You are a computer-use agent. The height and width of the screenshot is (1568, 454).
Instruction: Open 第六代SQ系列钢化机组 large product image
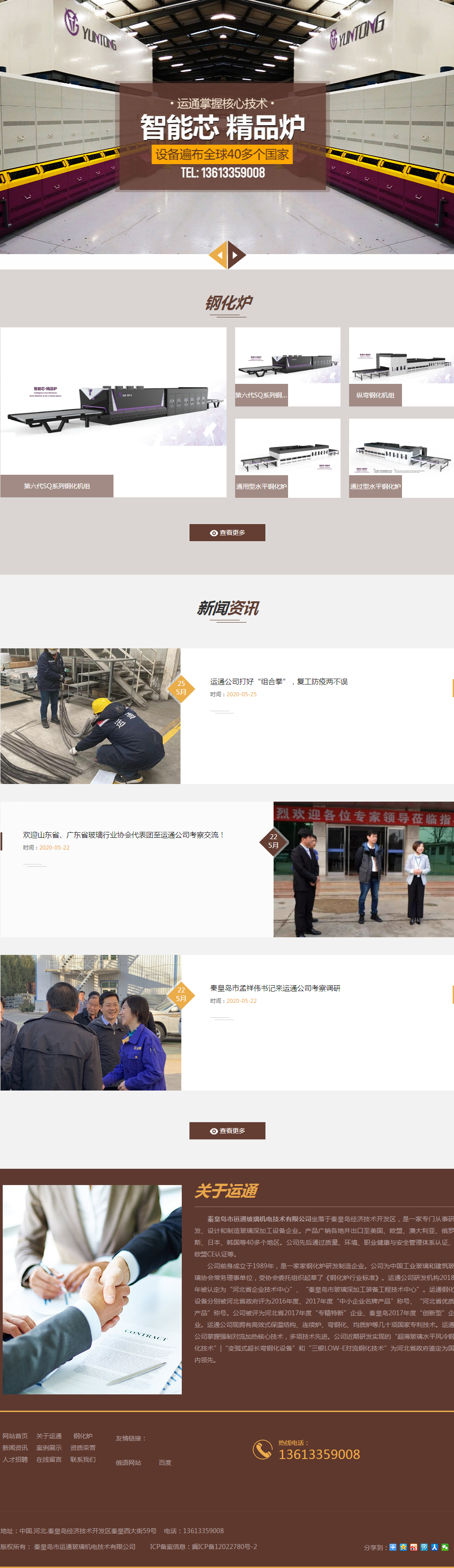pyautogui.click(x=113, y=402)
